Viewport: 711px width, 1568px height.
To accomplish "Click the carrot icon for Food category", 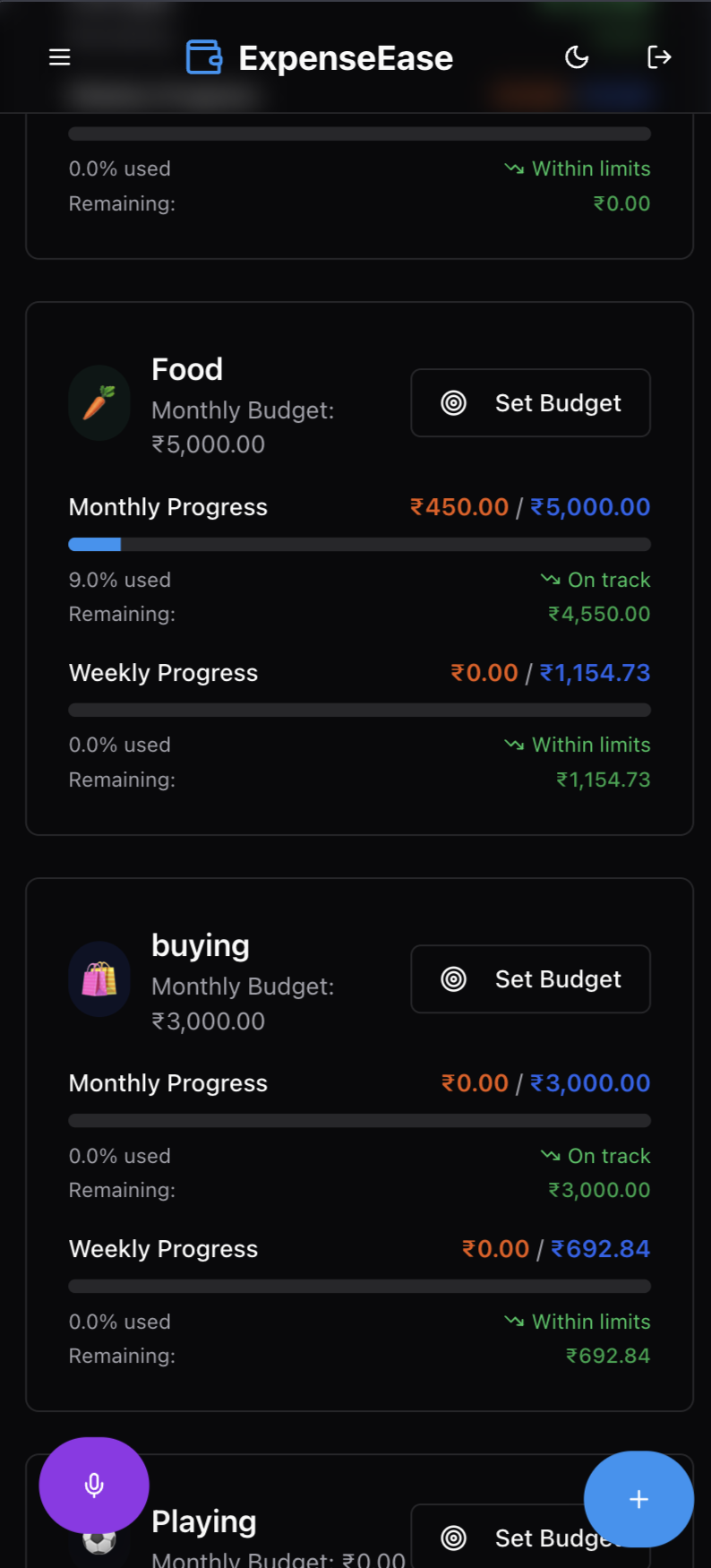I will coord(99,402).
